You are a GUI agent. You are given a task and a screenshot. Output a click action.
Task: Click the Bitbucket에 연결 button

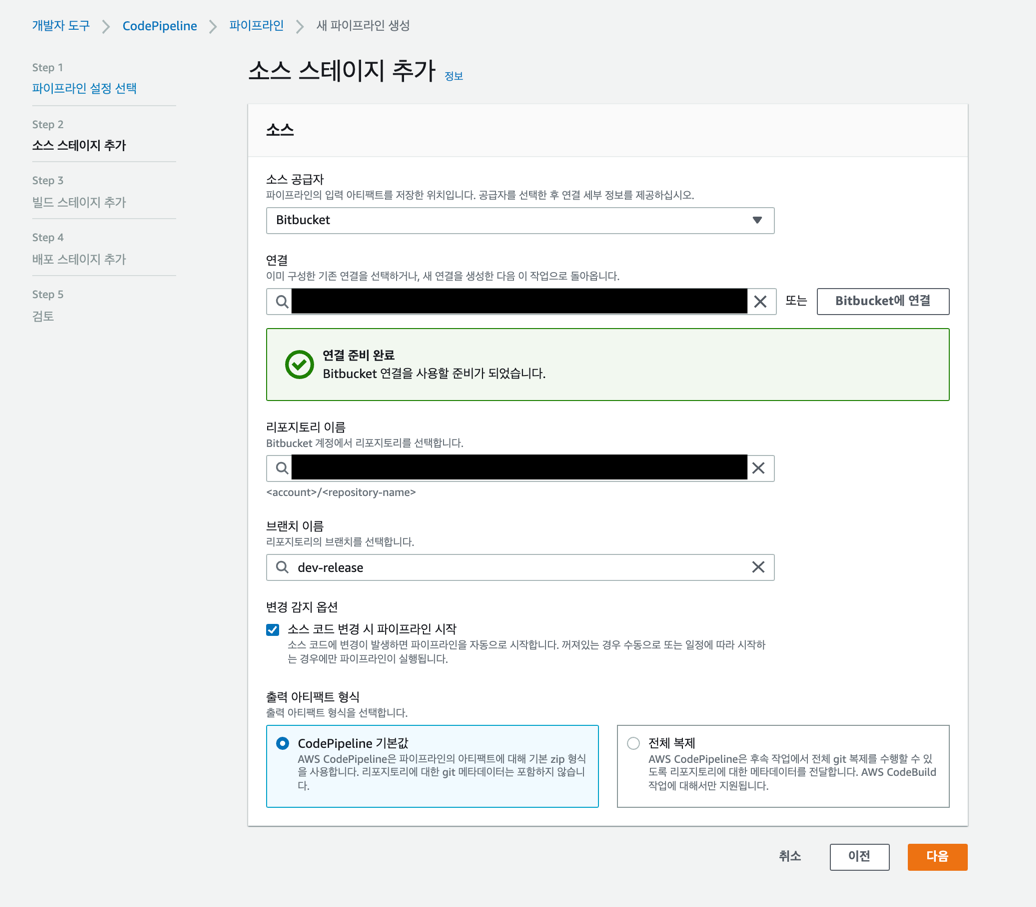pos(883,301)
